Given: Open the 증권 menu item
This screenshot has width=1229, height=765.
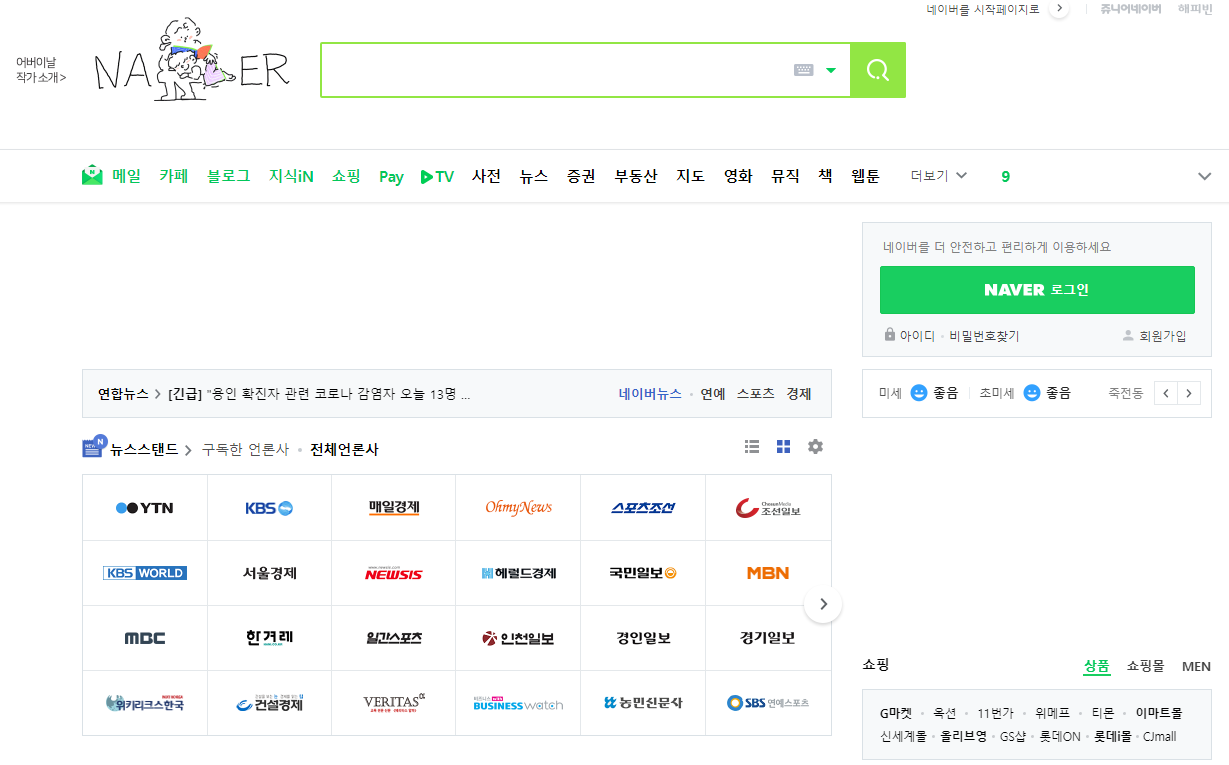Looking at the screenshot, I should (581, 176).
